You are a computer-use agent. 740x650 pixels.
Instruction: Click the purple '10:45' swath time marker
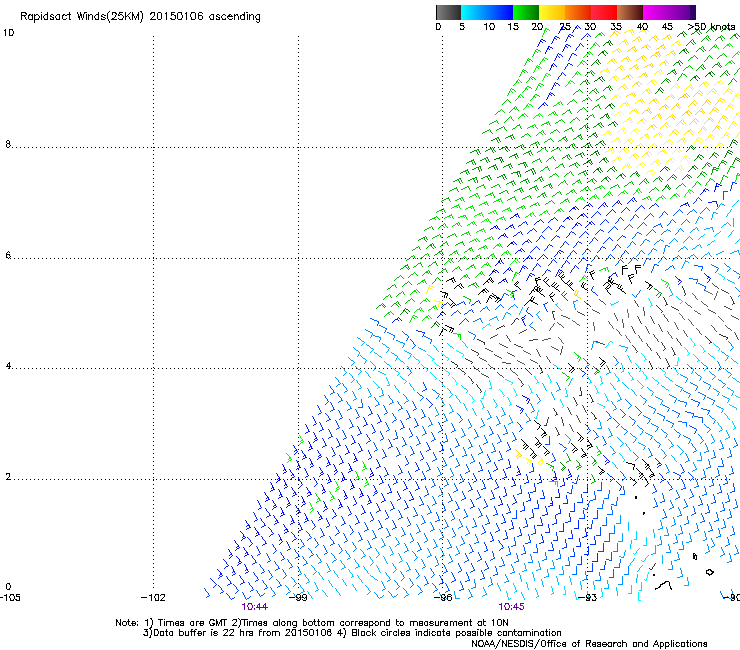pyautogui.click(x=511, y=607)
